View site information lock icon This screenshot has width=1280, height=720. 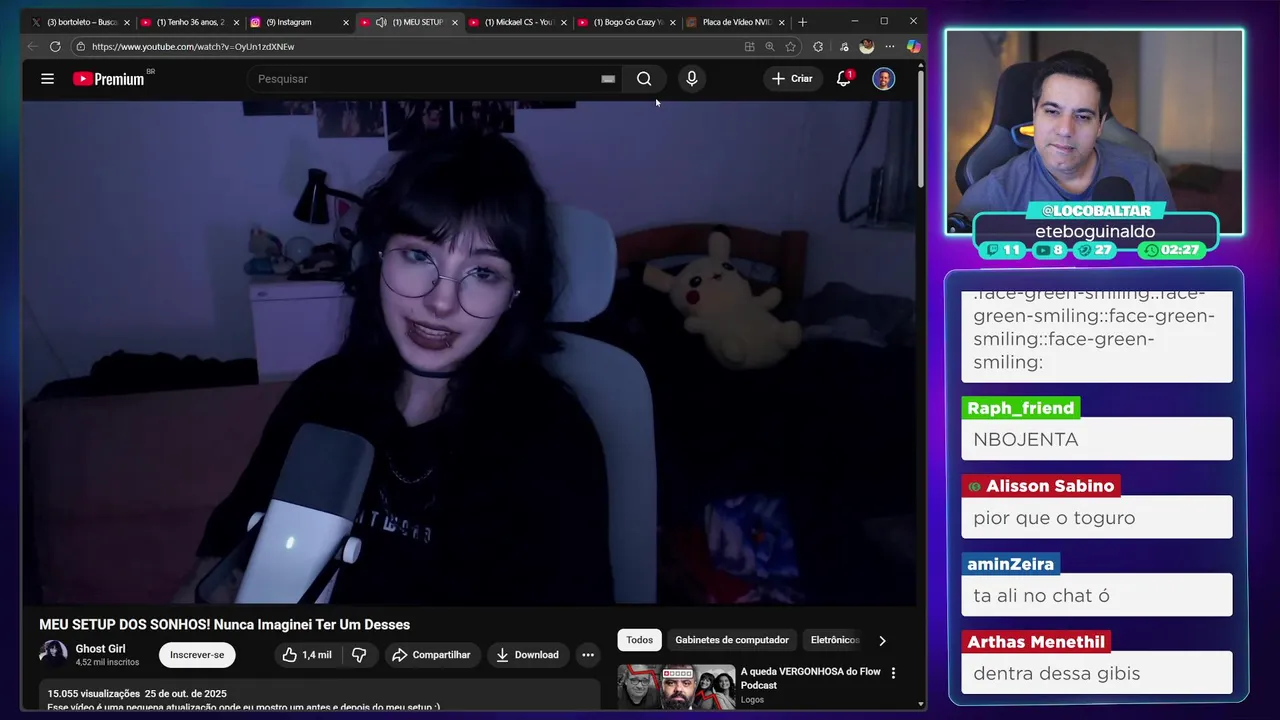(80, 46)
